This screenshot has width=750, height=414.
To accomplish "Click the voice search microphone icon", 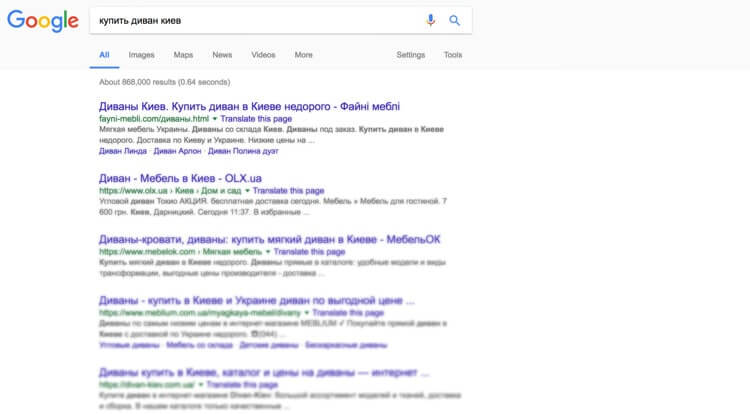I will (x=430, y=20).
